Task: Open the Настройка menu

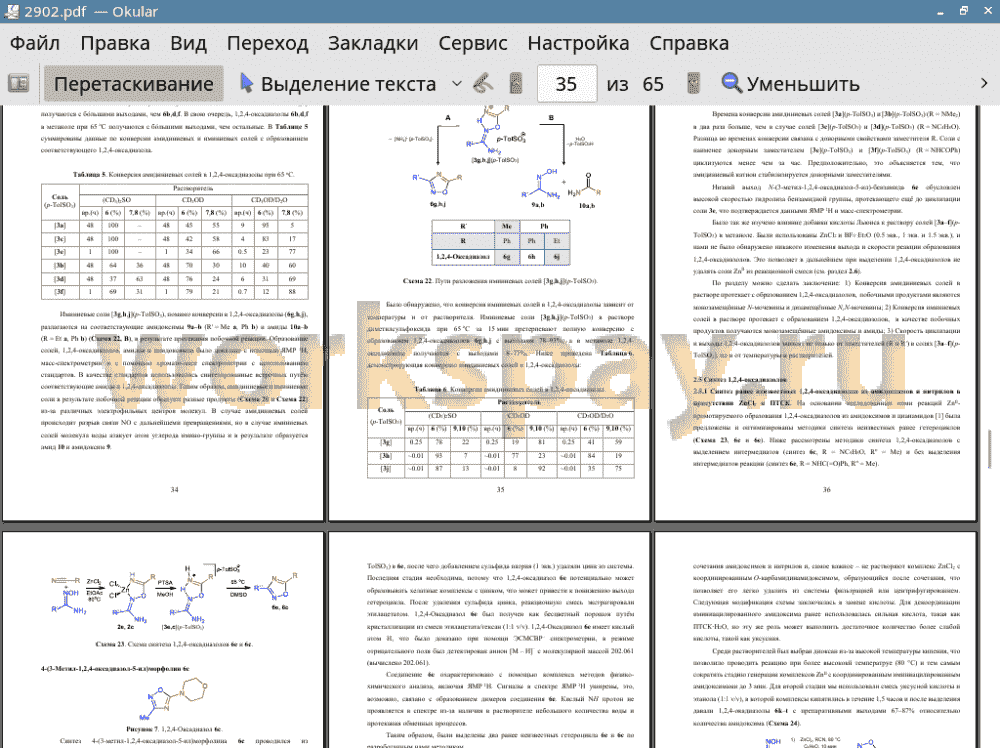Action: pyautogui.click(x=578, y=43)
